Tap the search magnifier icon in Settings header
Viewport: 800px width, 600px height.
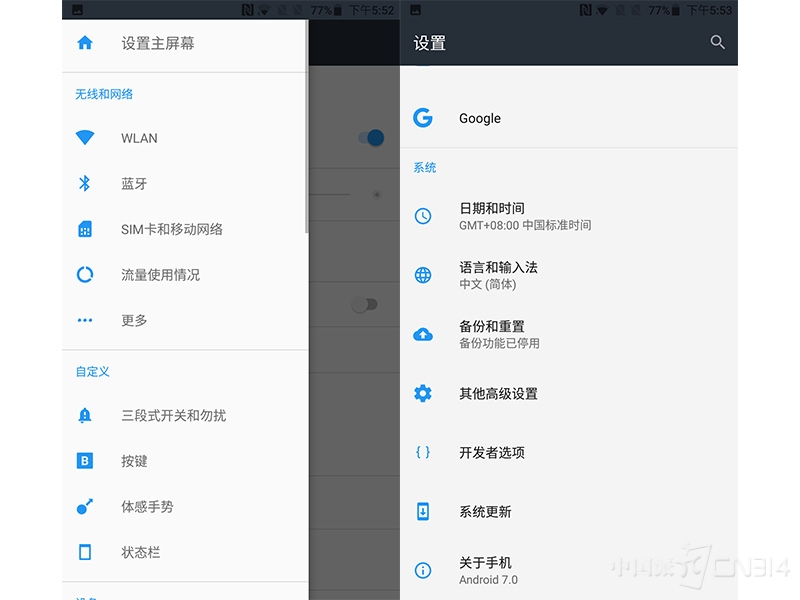717,43
